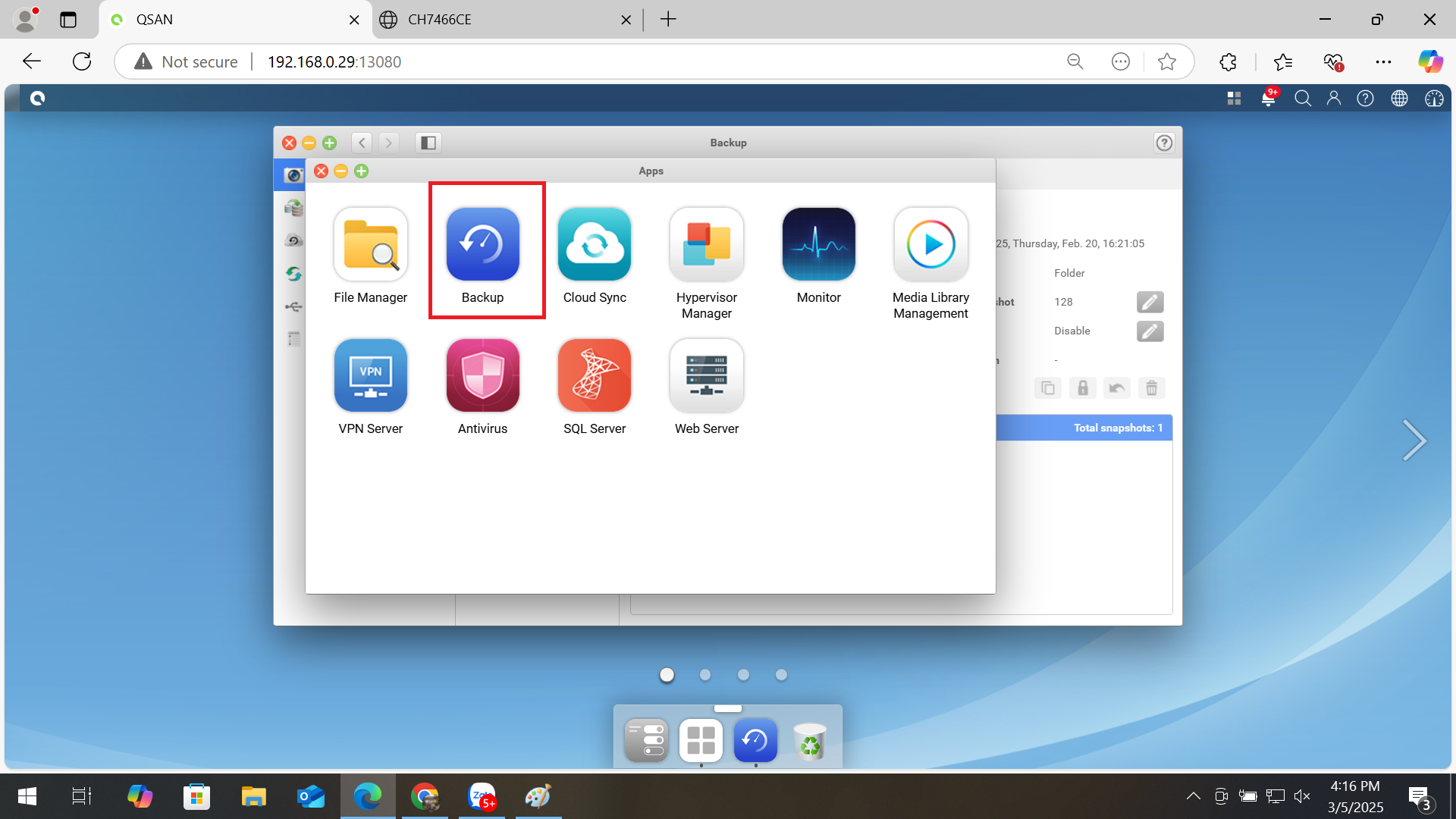
Task: Click the clone snapshot icon
Action: tap(1048, 388)
